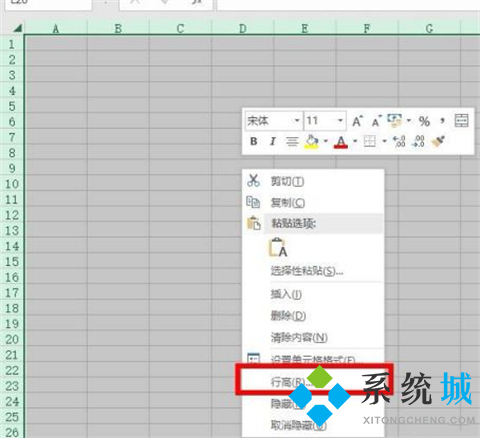Choose 剪切(T) from context menu
The image size is (480, 438).
(x=313, y=181)
